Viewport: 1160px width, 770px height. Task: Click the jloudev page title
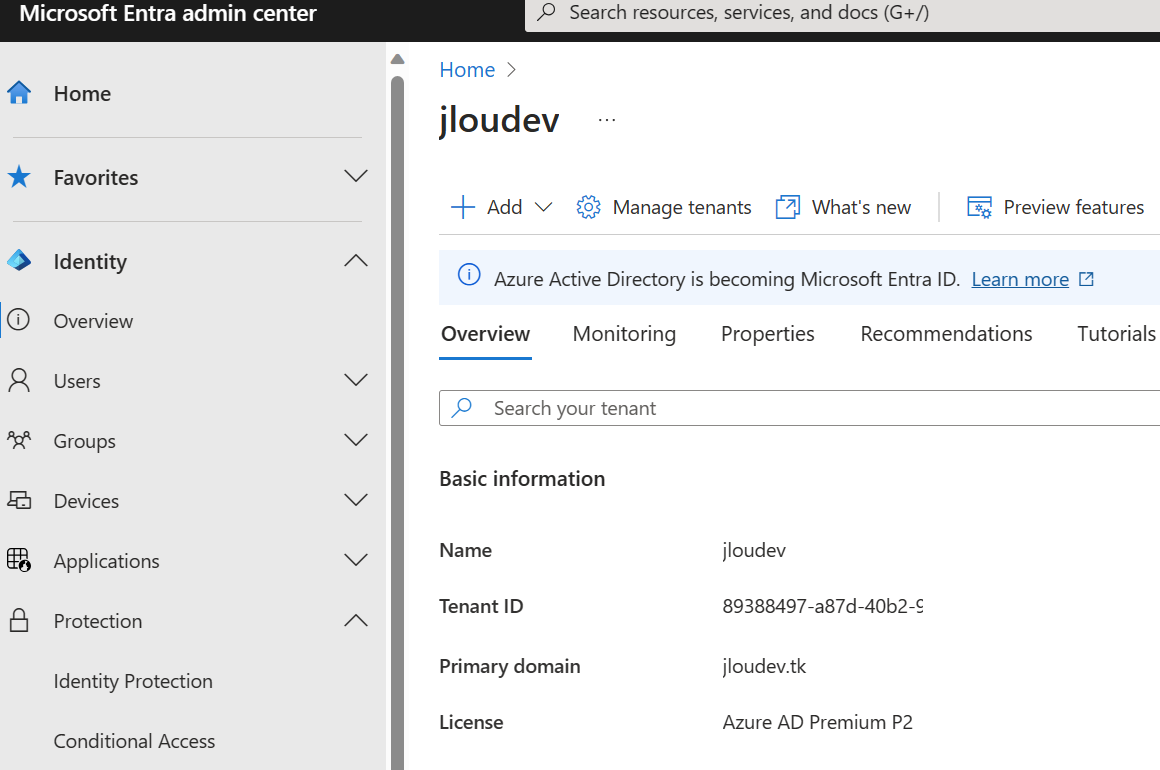[x=499, y=119]
